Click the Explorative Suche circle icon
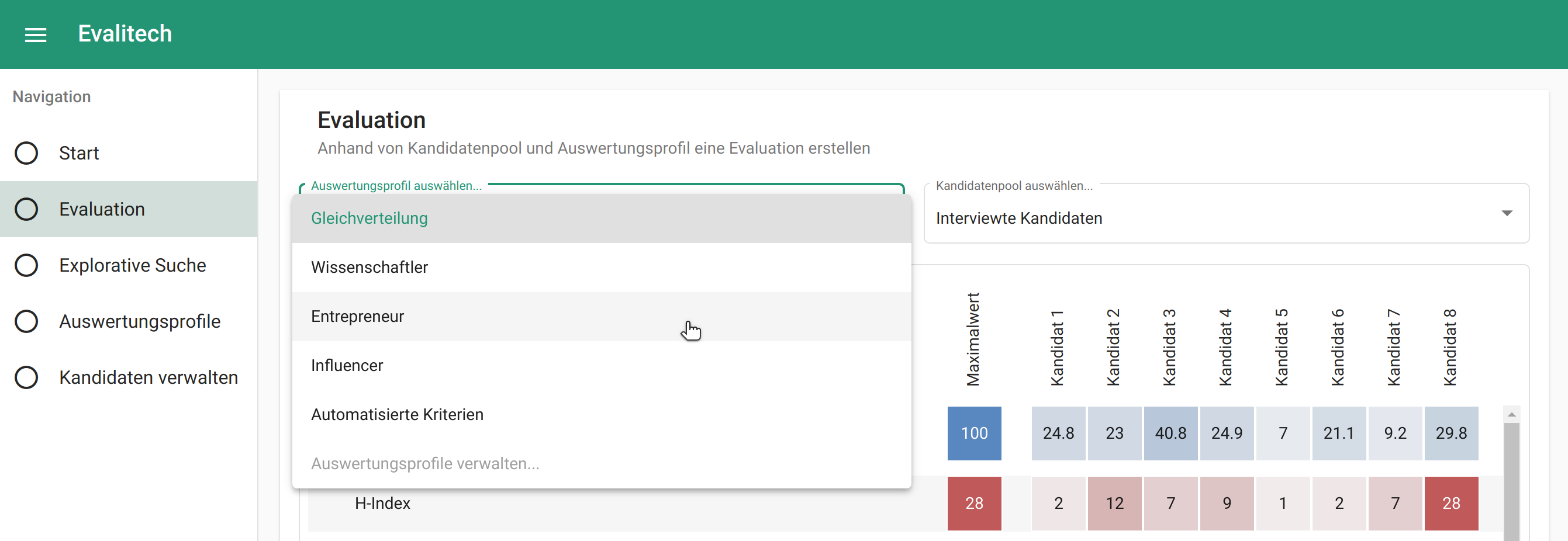 (x=26, y=265)
